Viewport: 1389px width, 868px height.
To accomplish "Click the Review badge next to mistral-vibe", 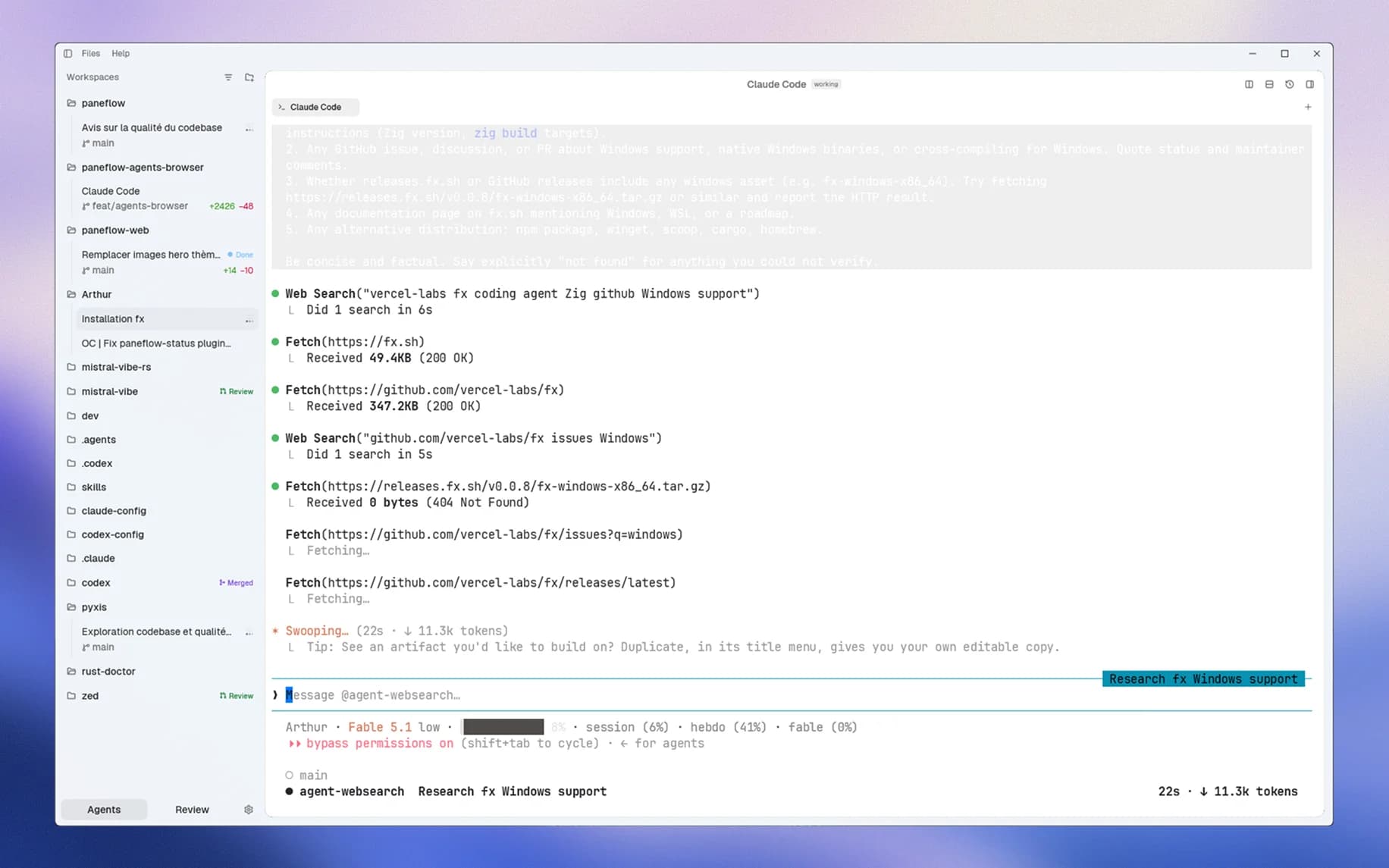I will click(237, 392).
